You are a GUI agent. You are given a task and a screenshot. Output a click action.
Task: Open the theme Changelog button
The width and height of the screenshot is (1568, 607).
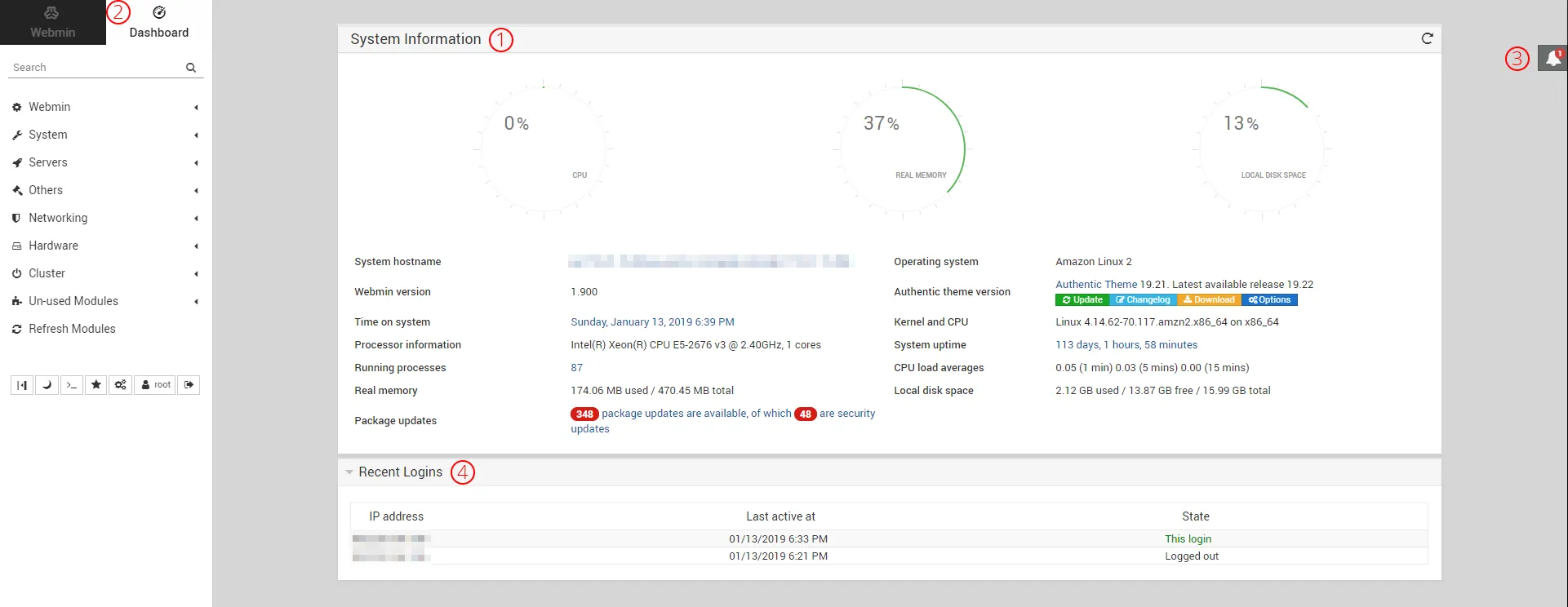(1143, 300)
